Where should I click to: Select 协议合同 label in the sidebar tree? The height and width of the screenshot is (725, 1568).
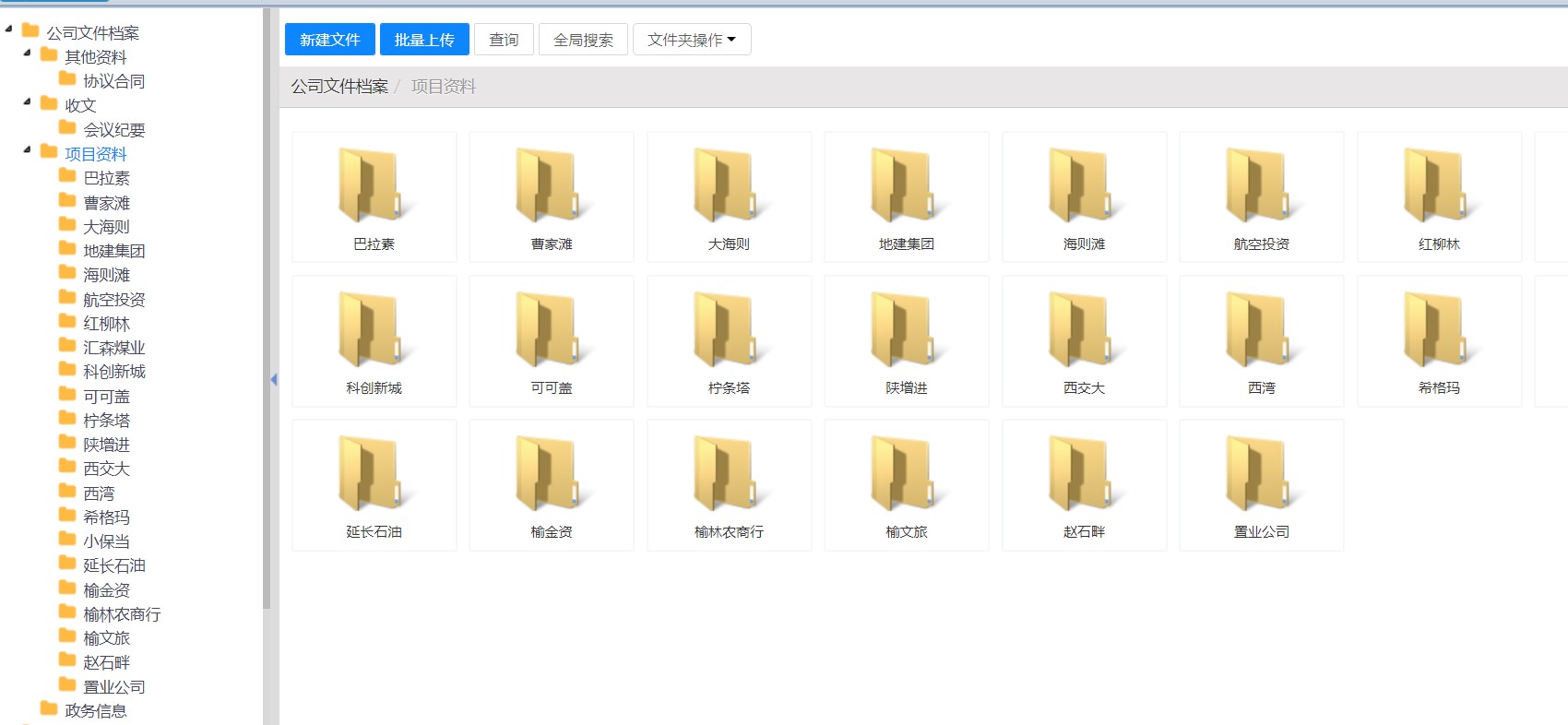114,81
